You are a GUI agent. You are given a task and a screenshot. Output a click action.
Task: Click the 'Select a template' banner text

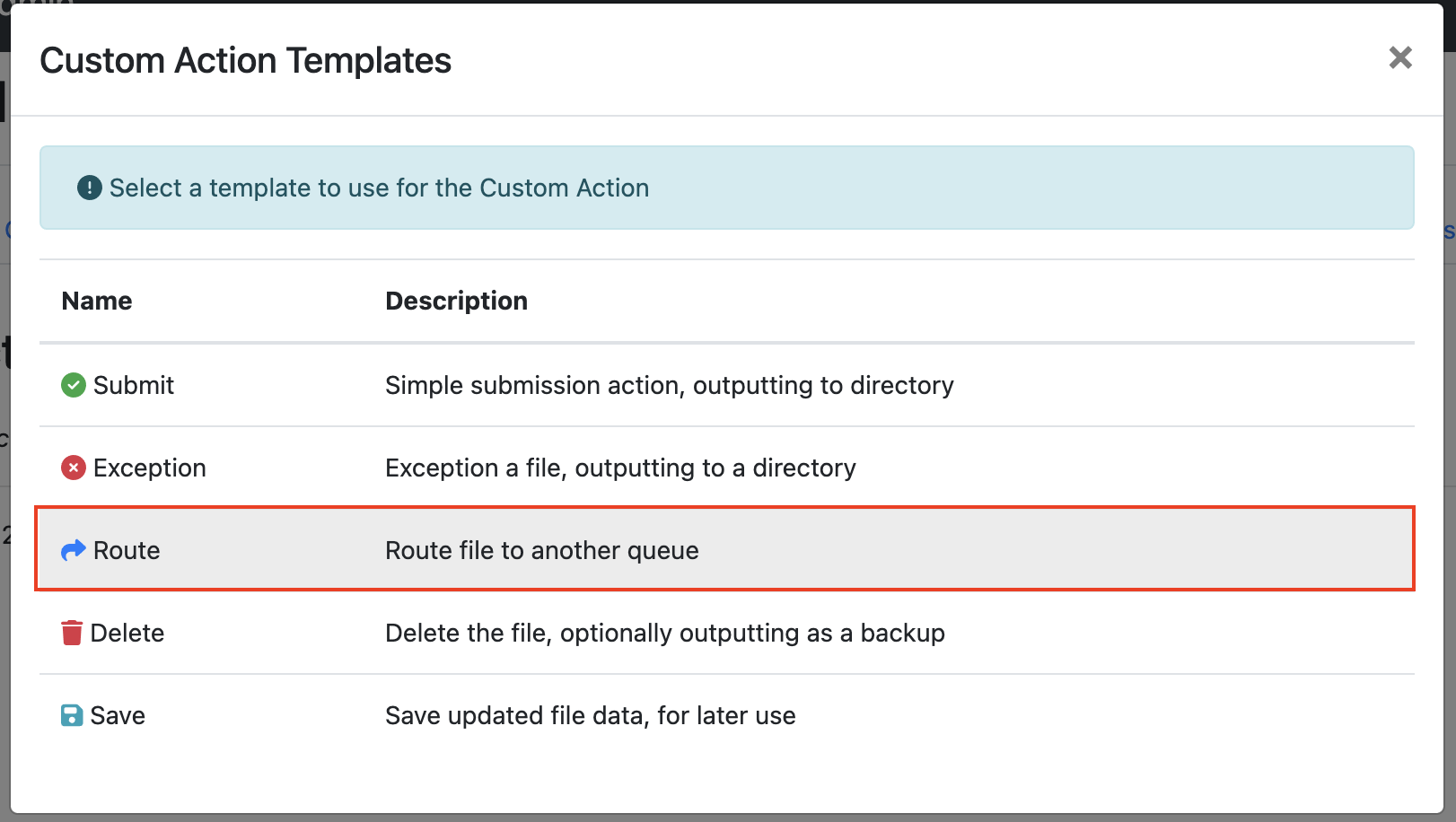(x=379, y=188)
